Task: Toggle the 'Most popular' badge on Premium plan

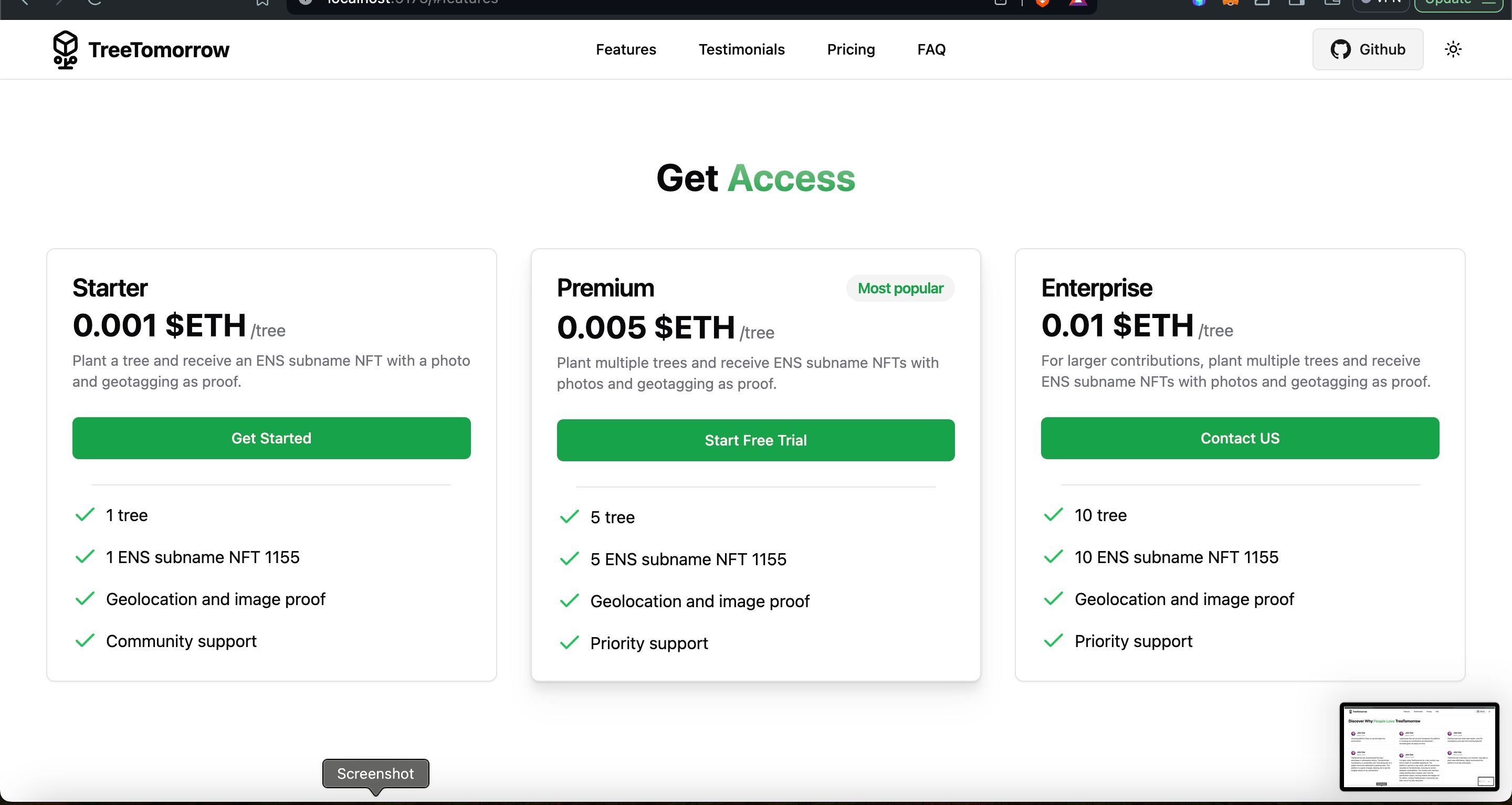Action: (x=899, y=288)
